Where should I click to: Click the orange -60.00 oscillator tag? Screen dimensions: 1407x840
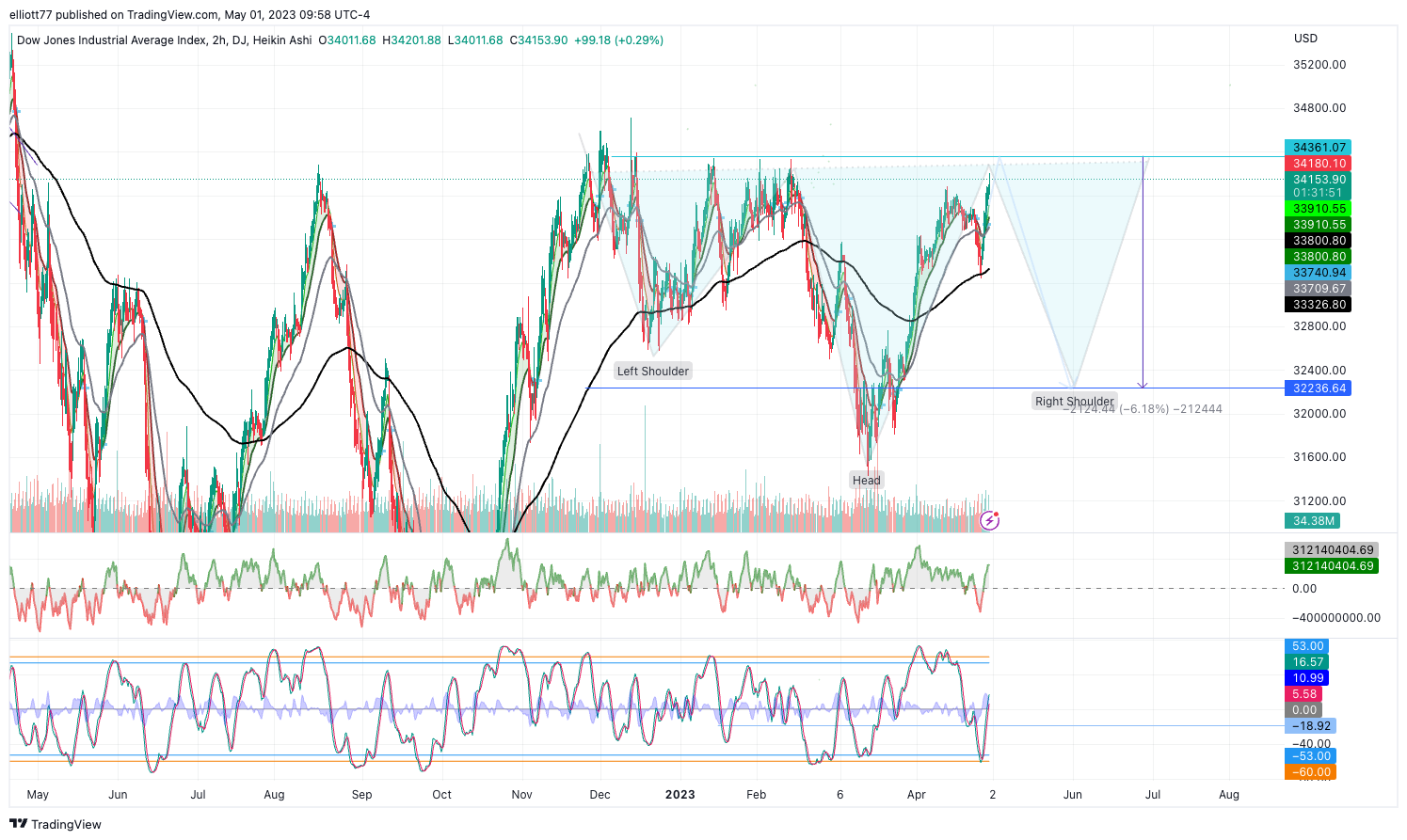[x=1310, y=772]
